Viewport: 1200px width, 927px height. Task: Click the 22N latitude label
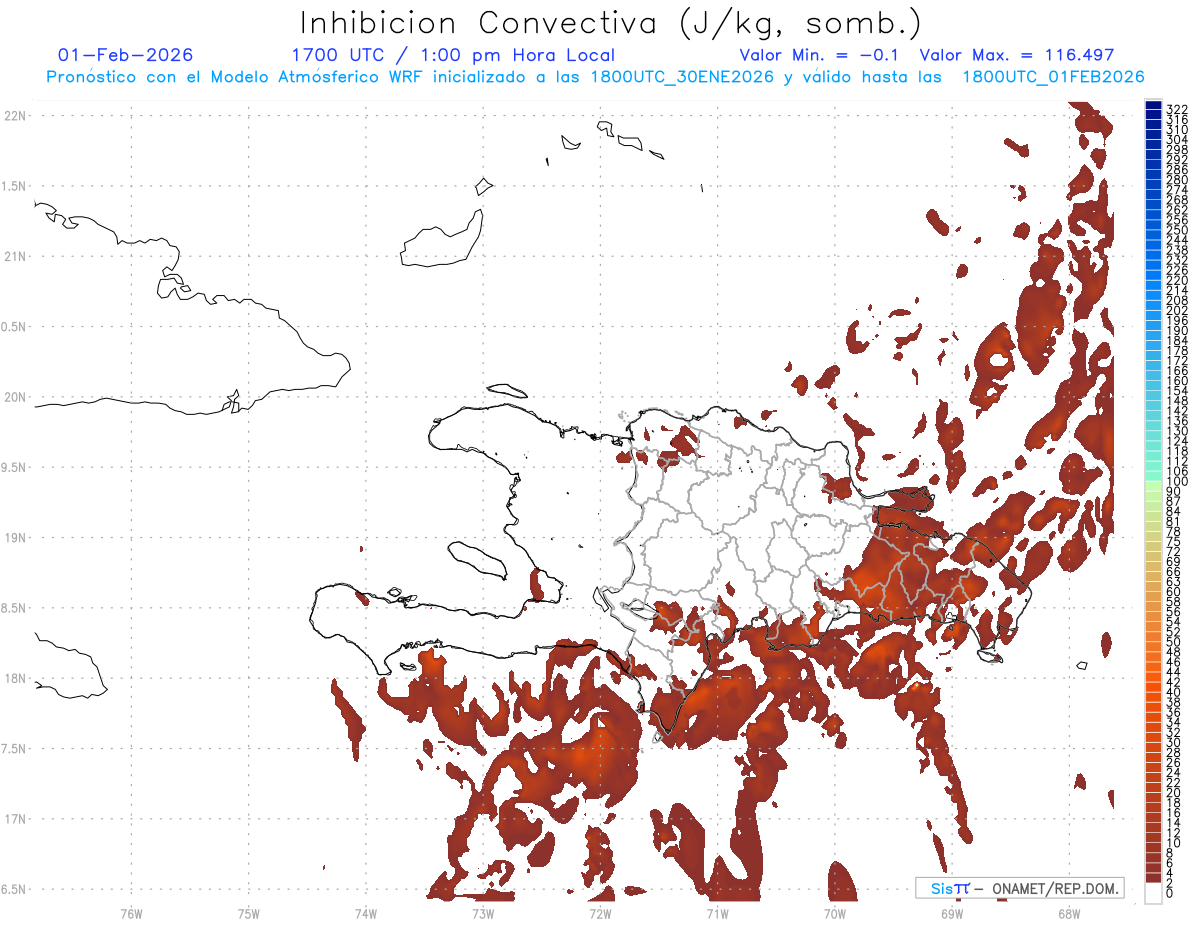14,116
